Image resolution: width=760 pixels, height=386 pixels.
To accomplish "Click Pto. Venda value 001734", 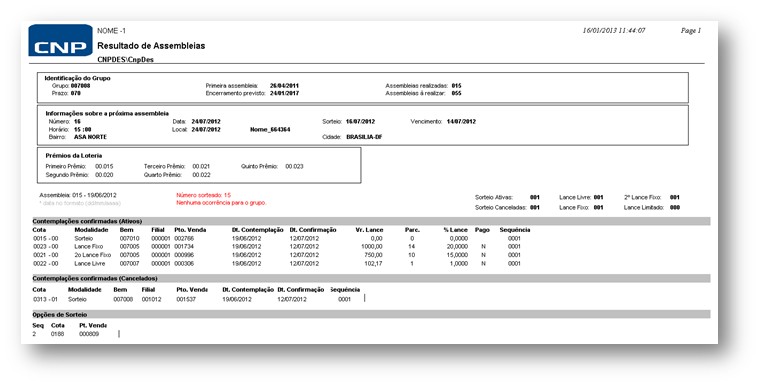I will [184, 247].
